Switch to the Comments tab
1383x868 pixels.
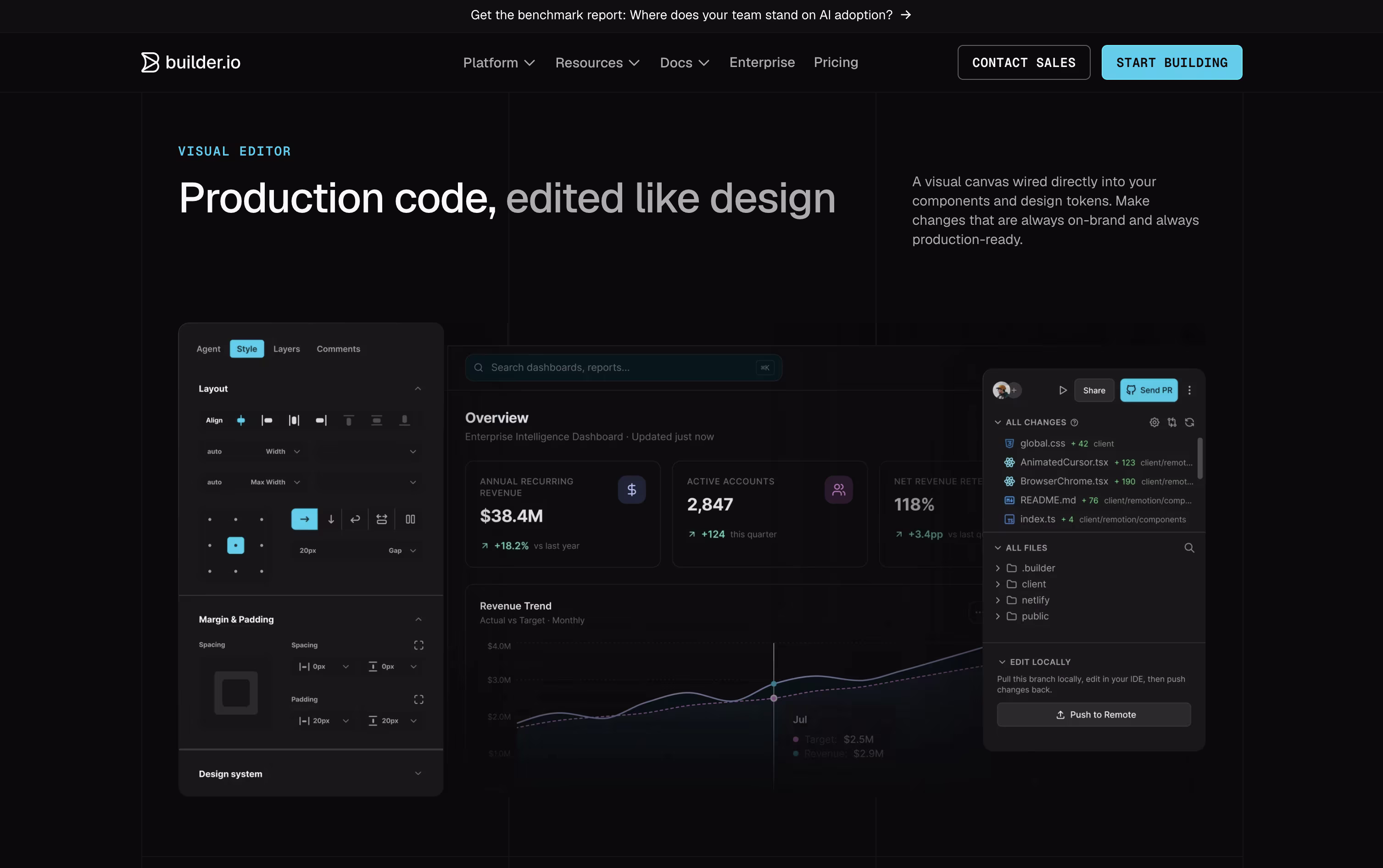tap(339, 349)
